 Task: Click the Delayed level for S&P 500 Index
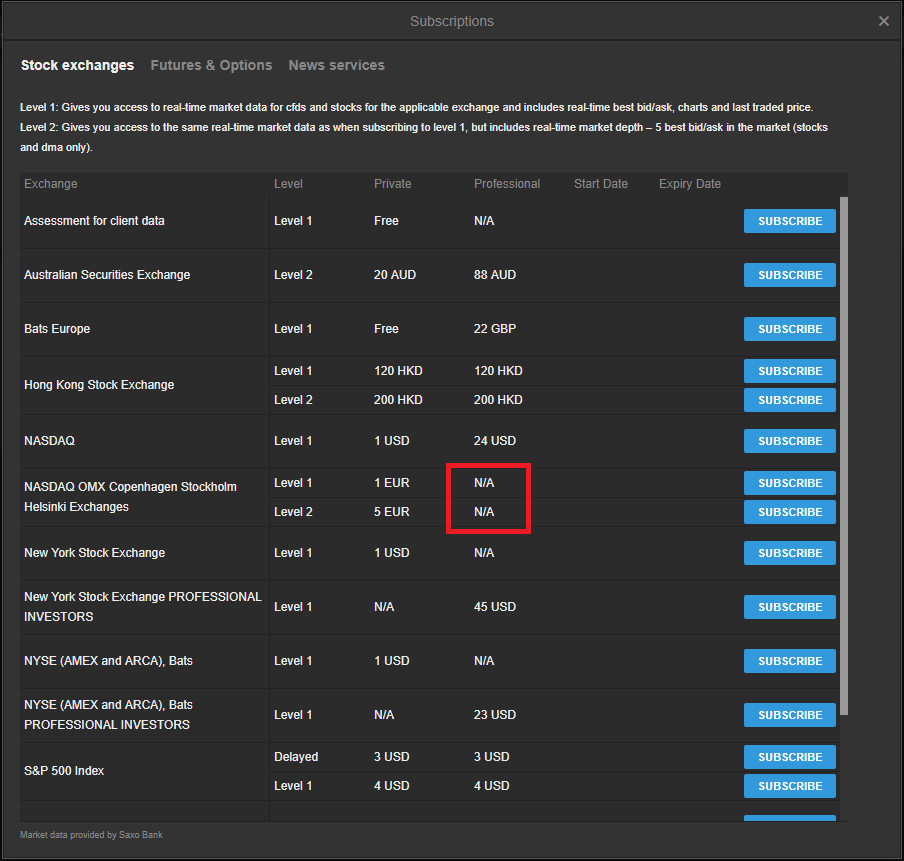296,757
